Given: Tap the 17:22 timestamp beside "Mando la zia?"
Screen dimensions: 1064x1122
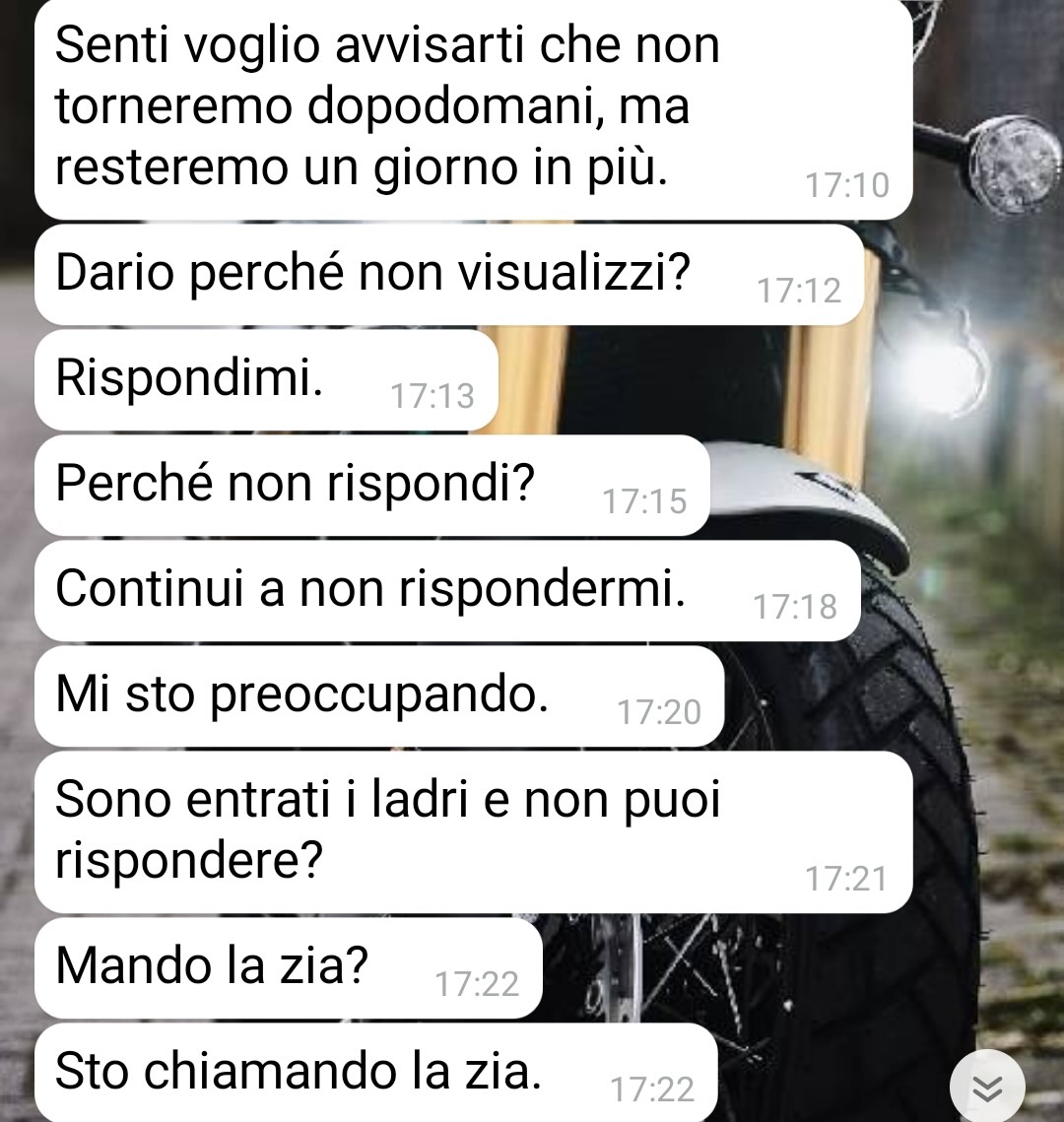Looking at the screenshot, I should (x=477, y=984).
